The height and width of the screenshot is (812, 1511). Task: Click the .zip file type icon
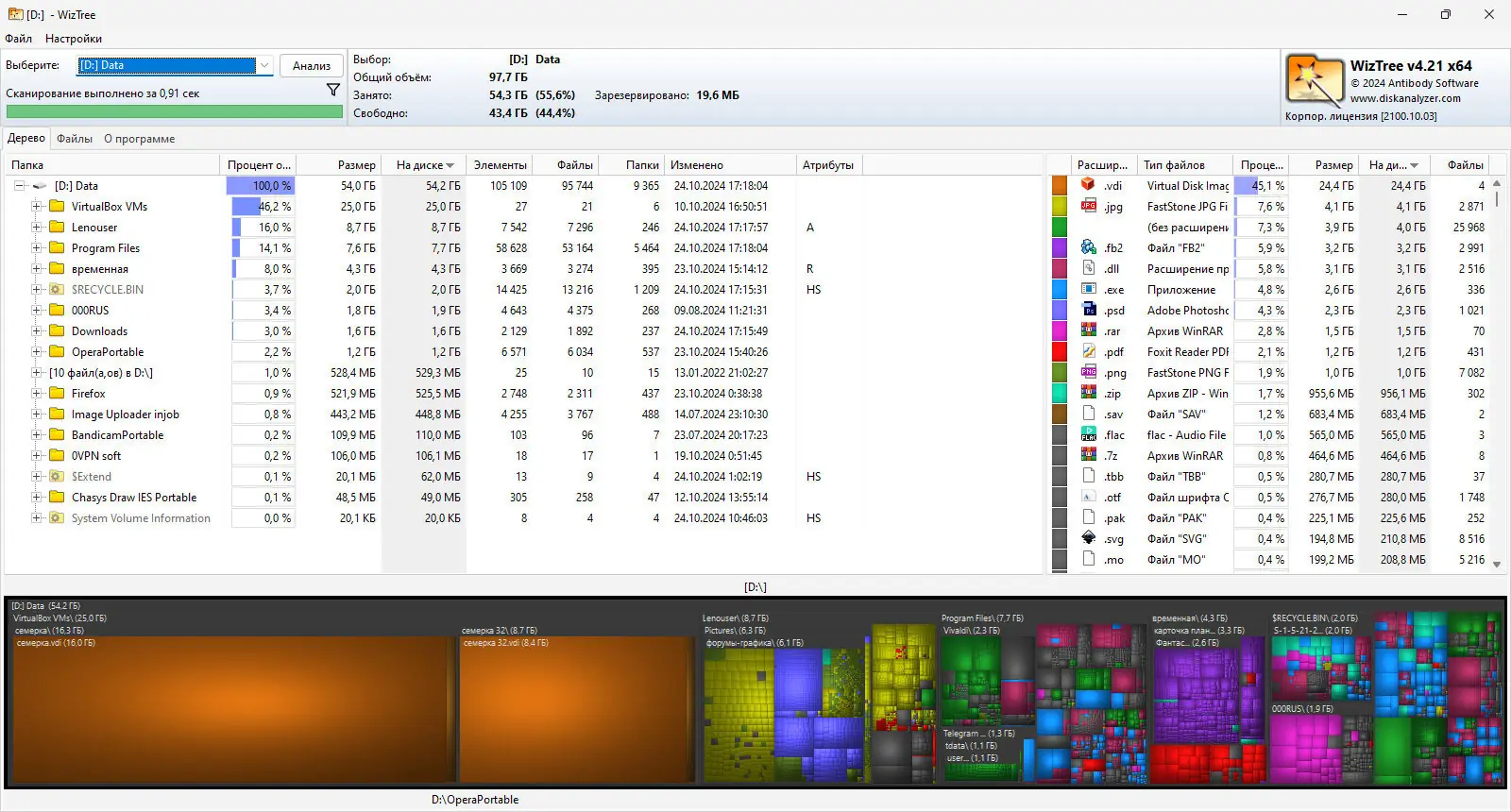point(1089,393)
